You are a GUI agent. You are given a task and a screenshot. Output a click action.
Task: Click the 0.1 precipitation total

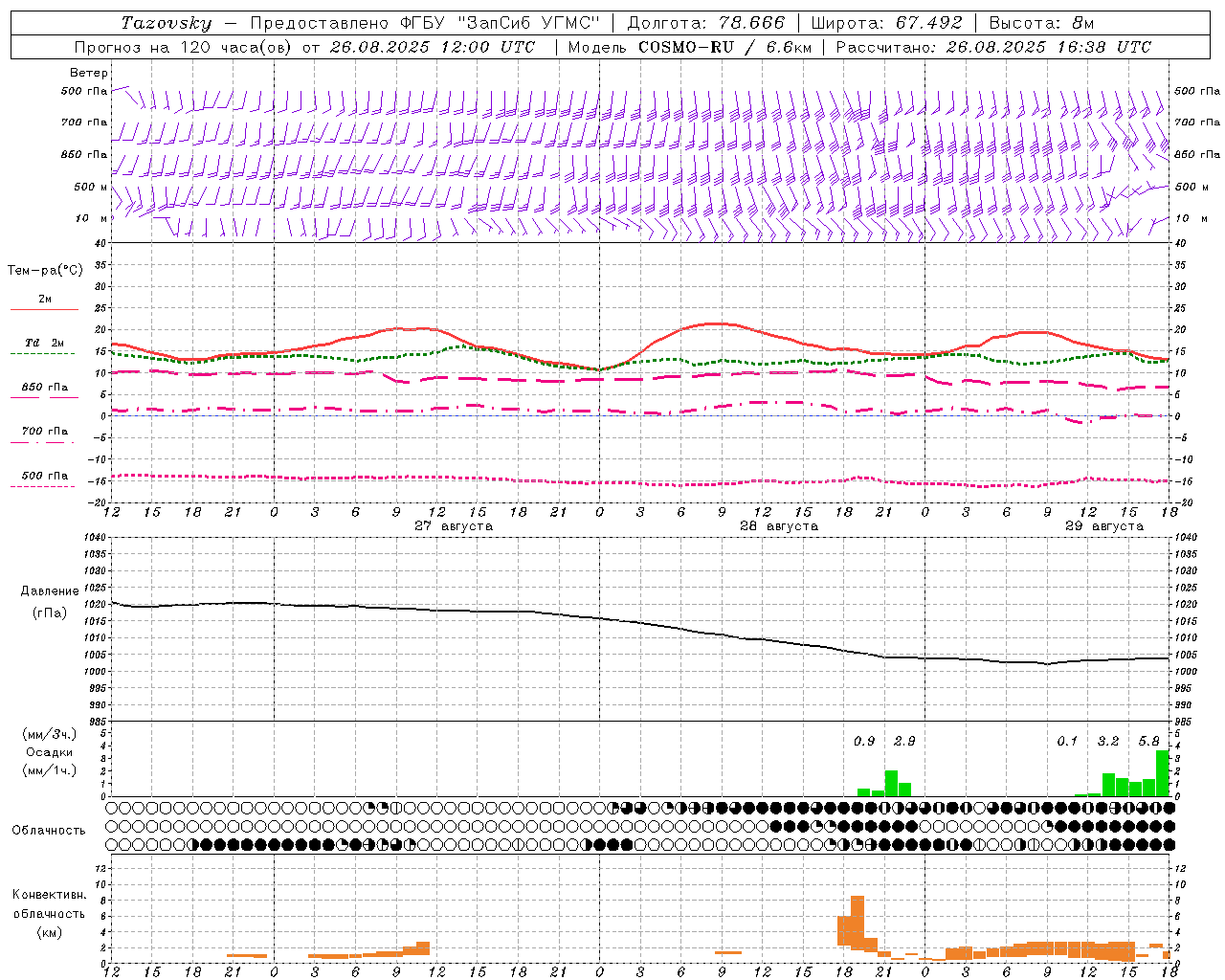(1067, 741)
